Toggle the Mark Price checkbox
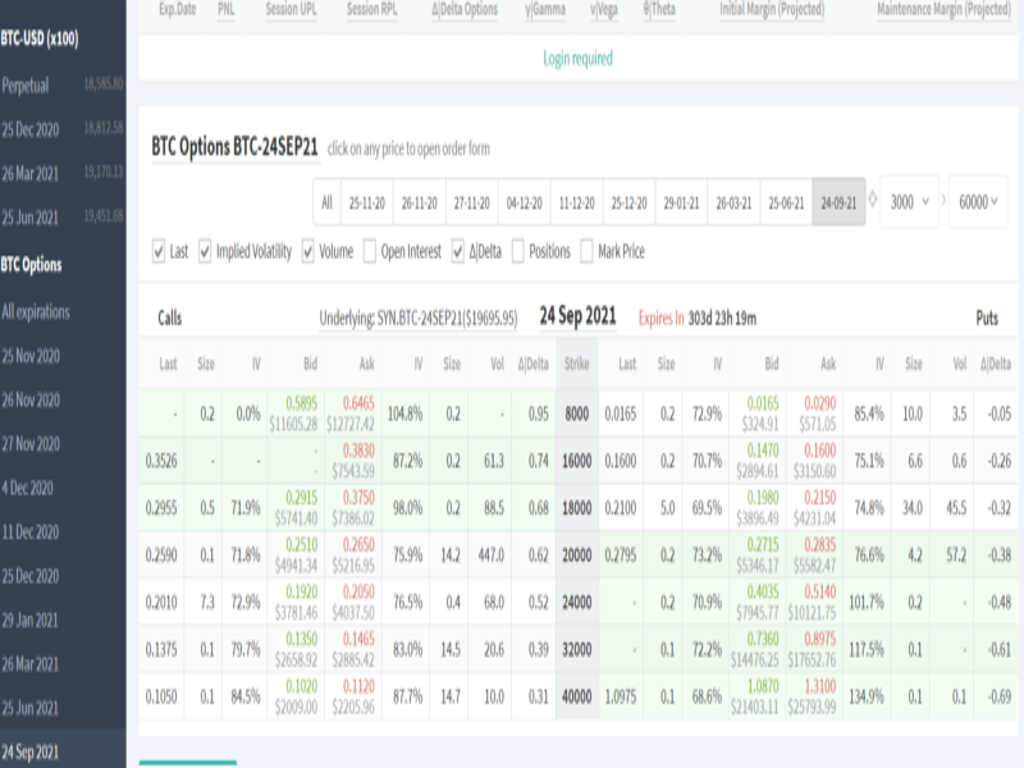 (x=587, y=252)
